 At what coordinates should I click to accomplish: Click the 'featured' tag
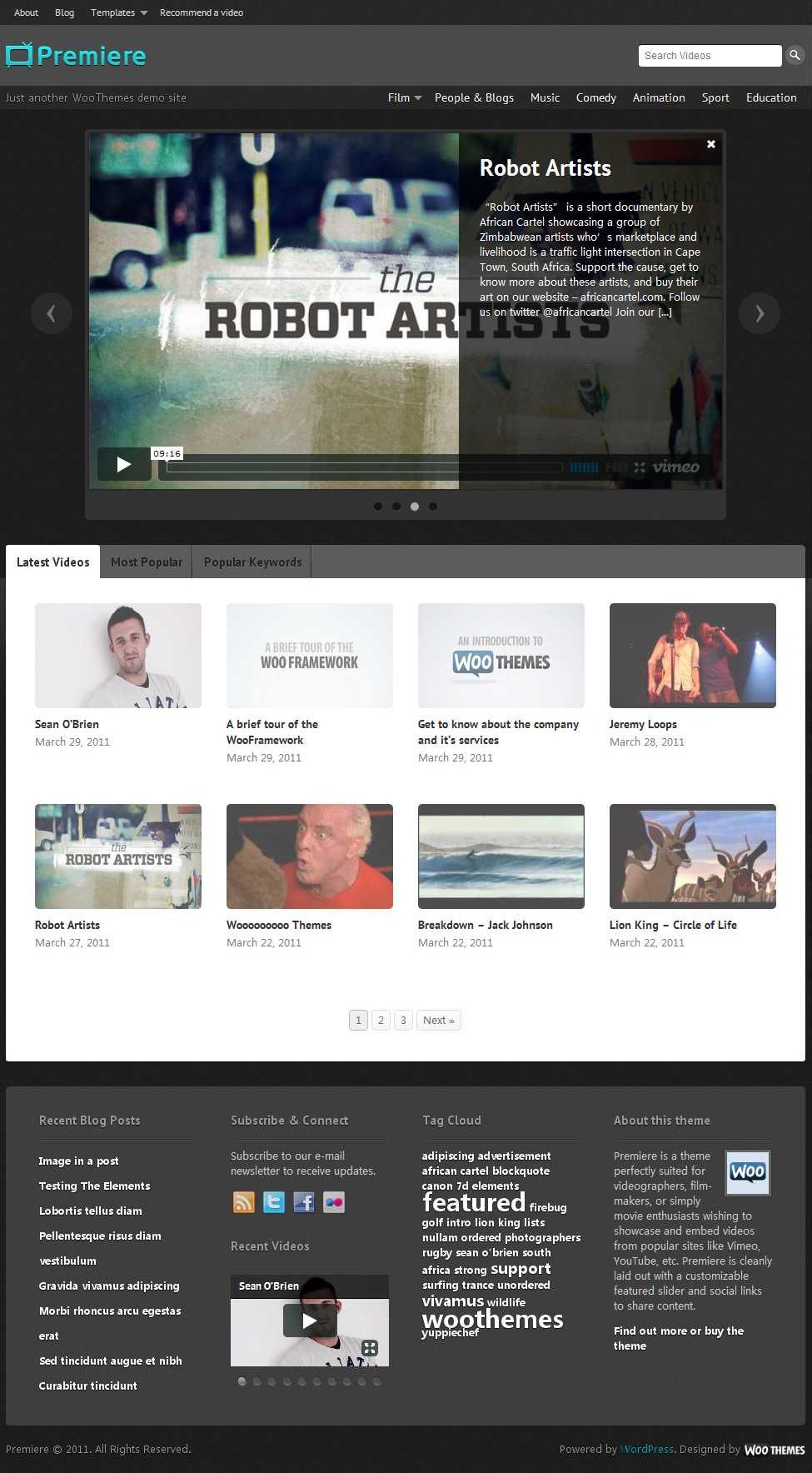(x=474, y=1203)
